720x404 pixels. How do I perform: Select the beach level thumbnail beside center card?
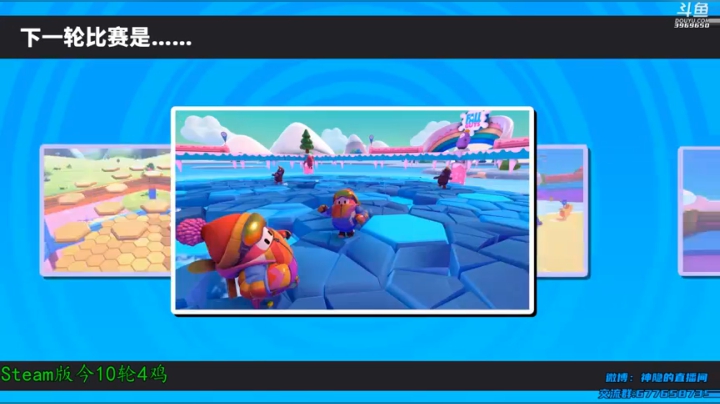(x=561, y=211)
